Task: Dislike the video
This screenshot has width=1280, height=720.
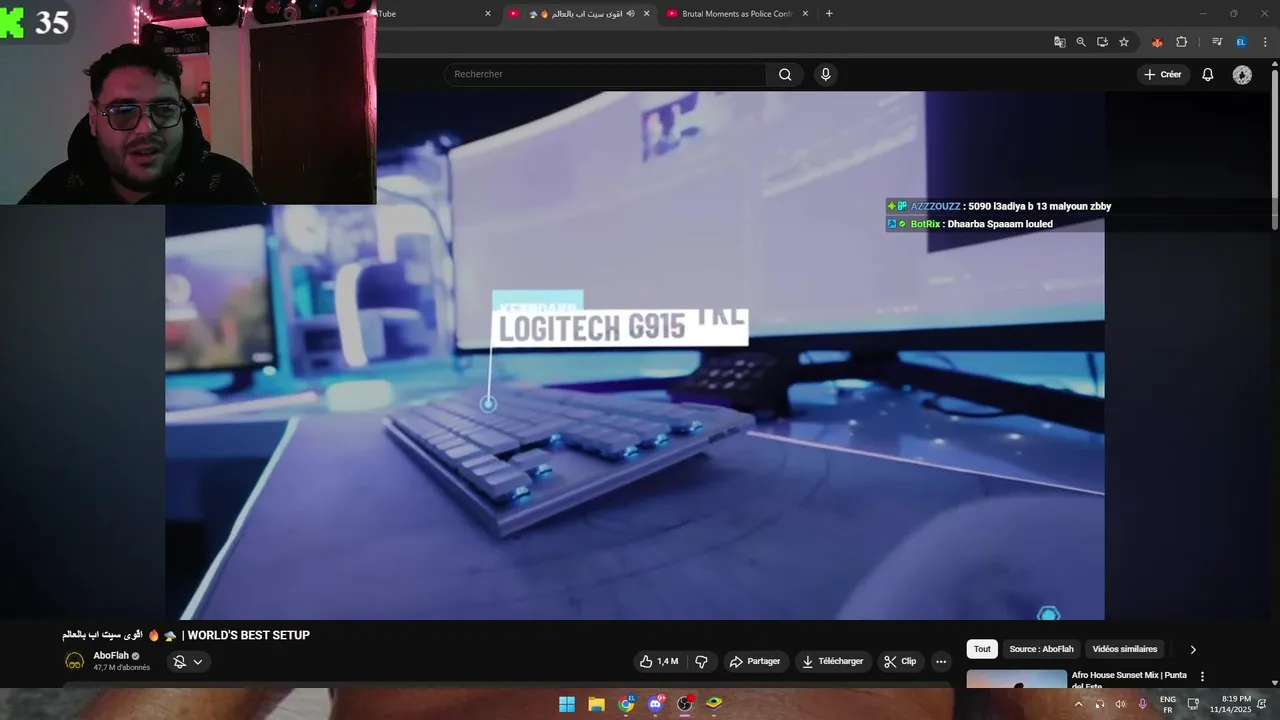Action: pyautogui.click(x=701, y=661)
